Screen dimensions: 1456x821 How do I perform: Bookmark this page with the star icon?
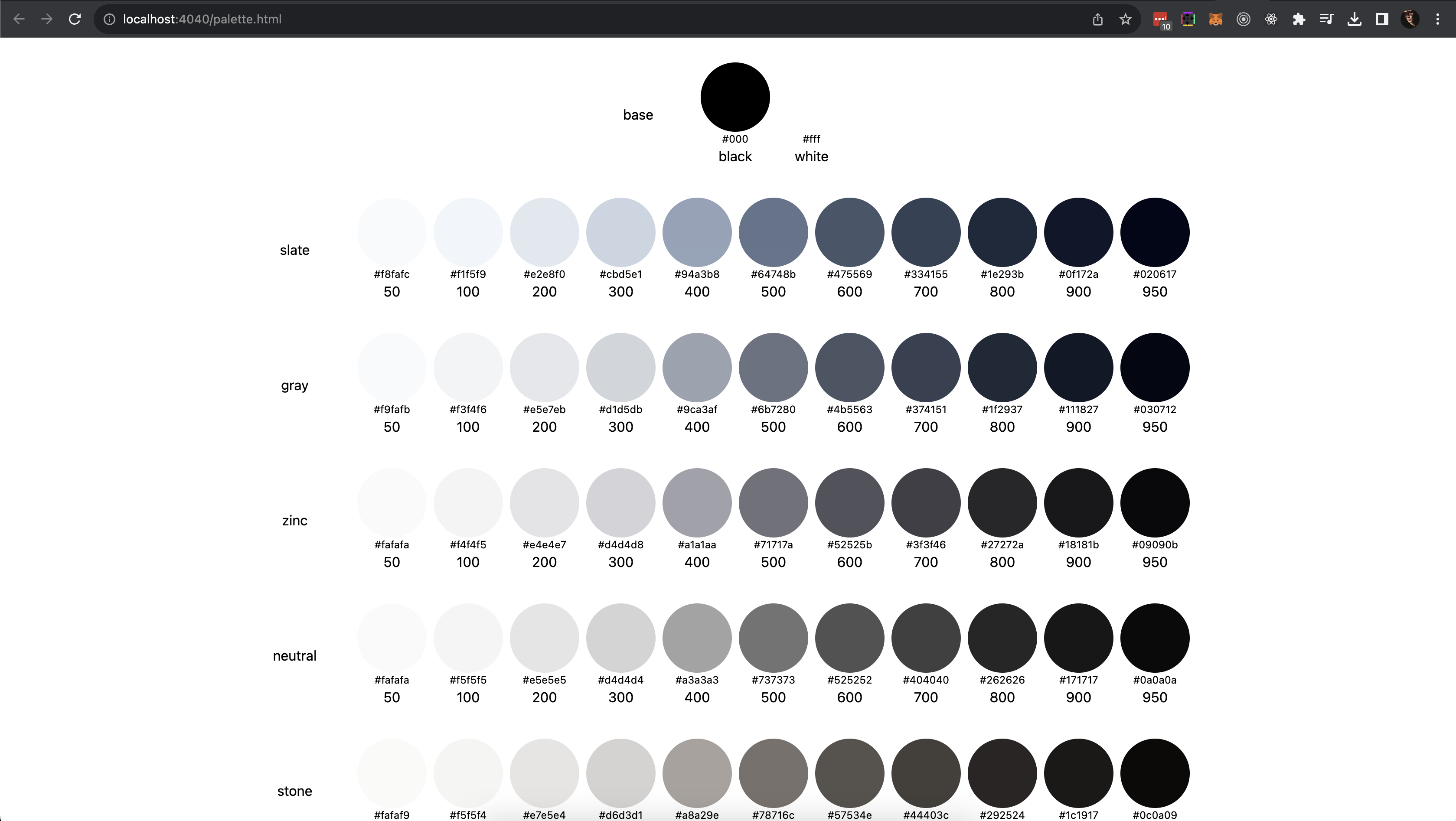coord(1125,19)
